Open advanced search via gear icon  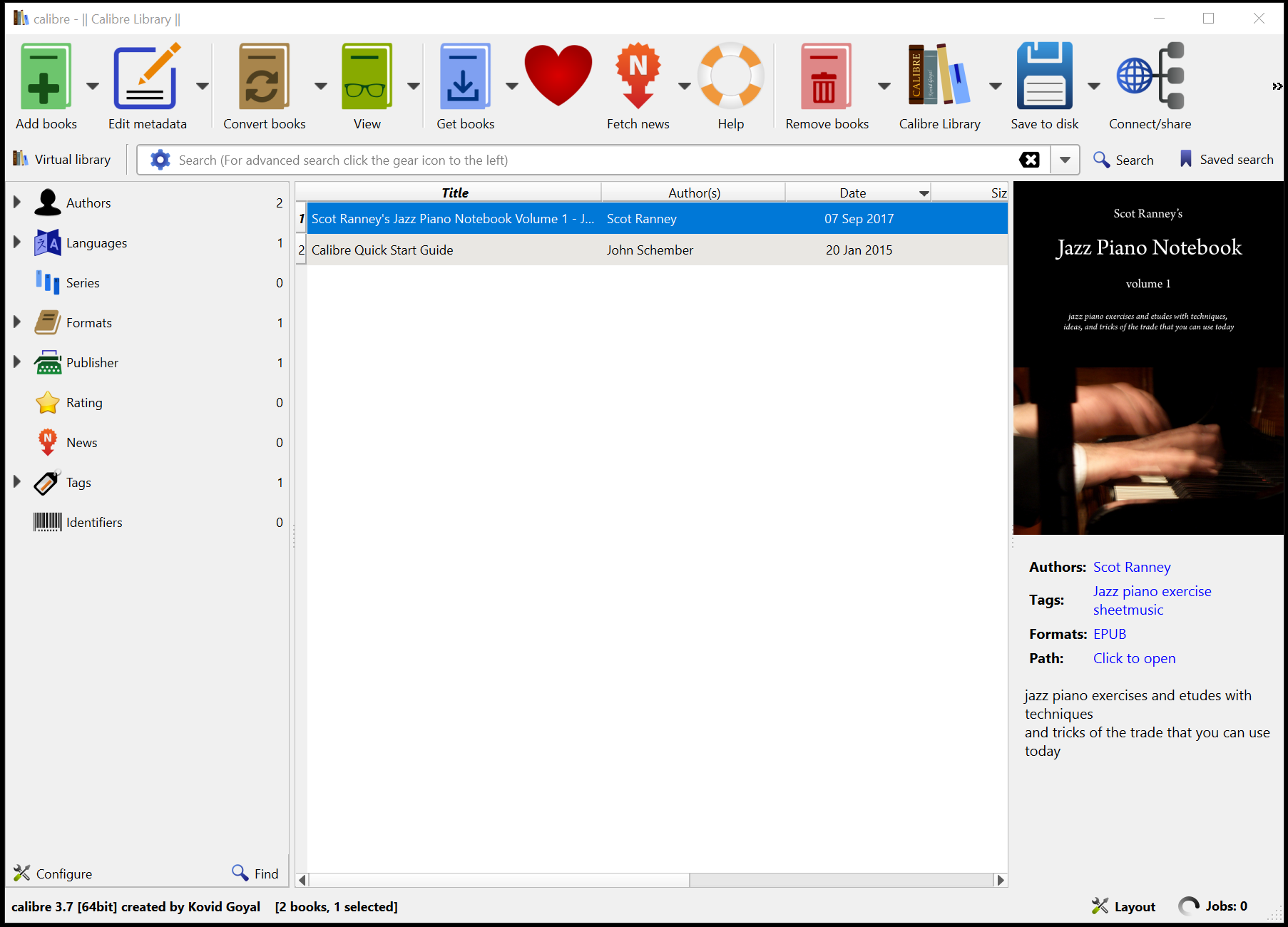[160, 160]
